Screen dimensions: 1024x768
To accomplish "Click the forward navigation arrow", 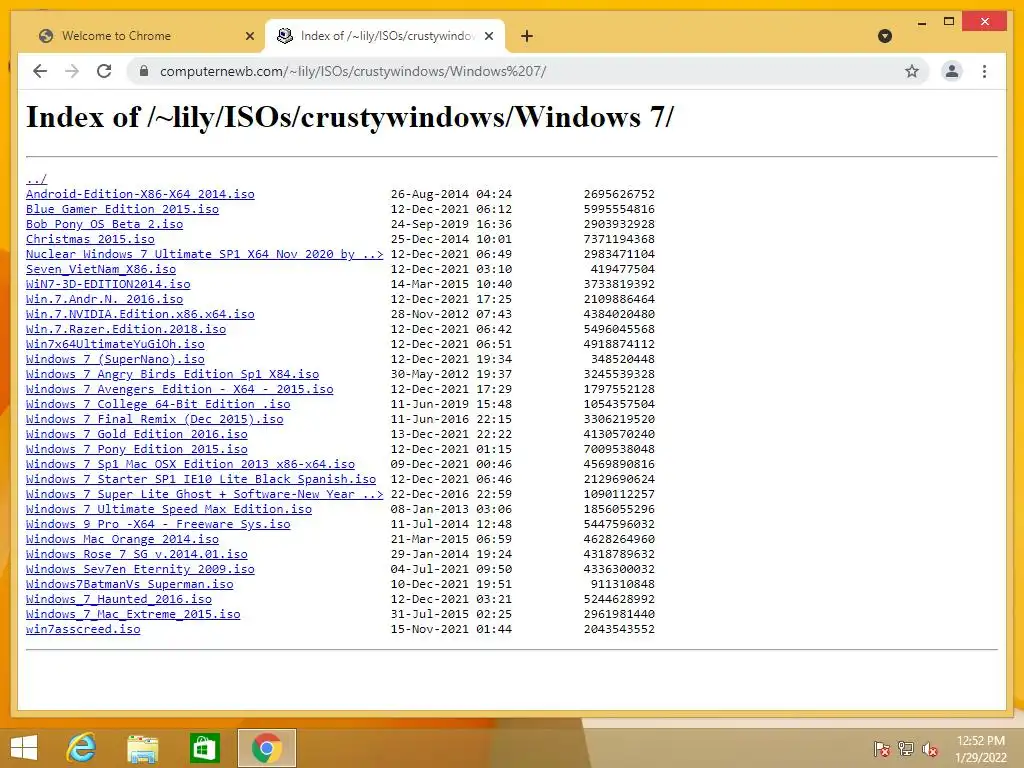I will click(x=72, y=71).
